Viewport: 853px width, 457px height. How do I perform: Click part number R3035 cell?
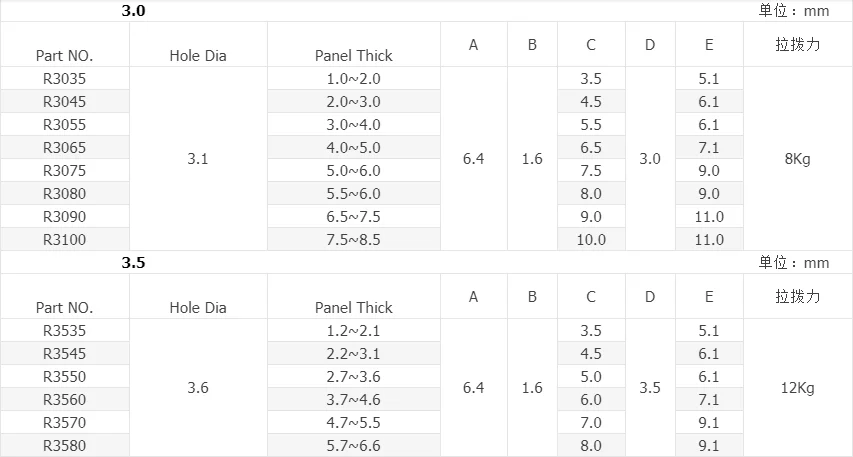(65, 79)
